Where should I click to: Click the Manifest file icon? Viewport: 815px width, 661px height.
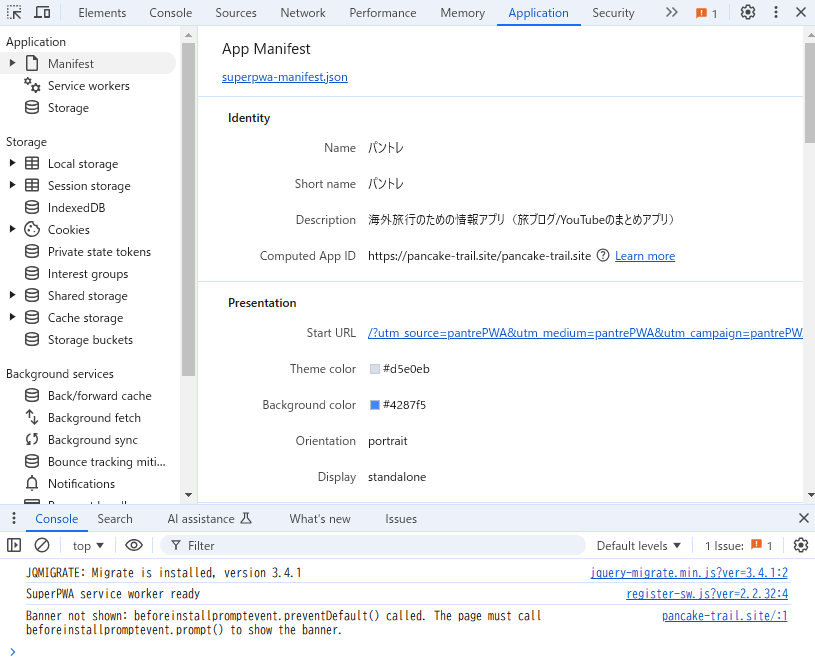(32, 63)
